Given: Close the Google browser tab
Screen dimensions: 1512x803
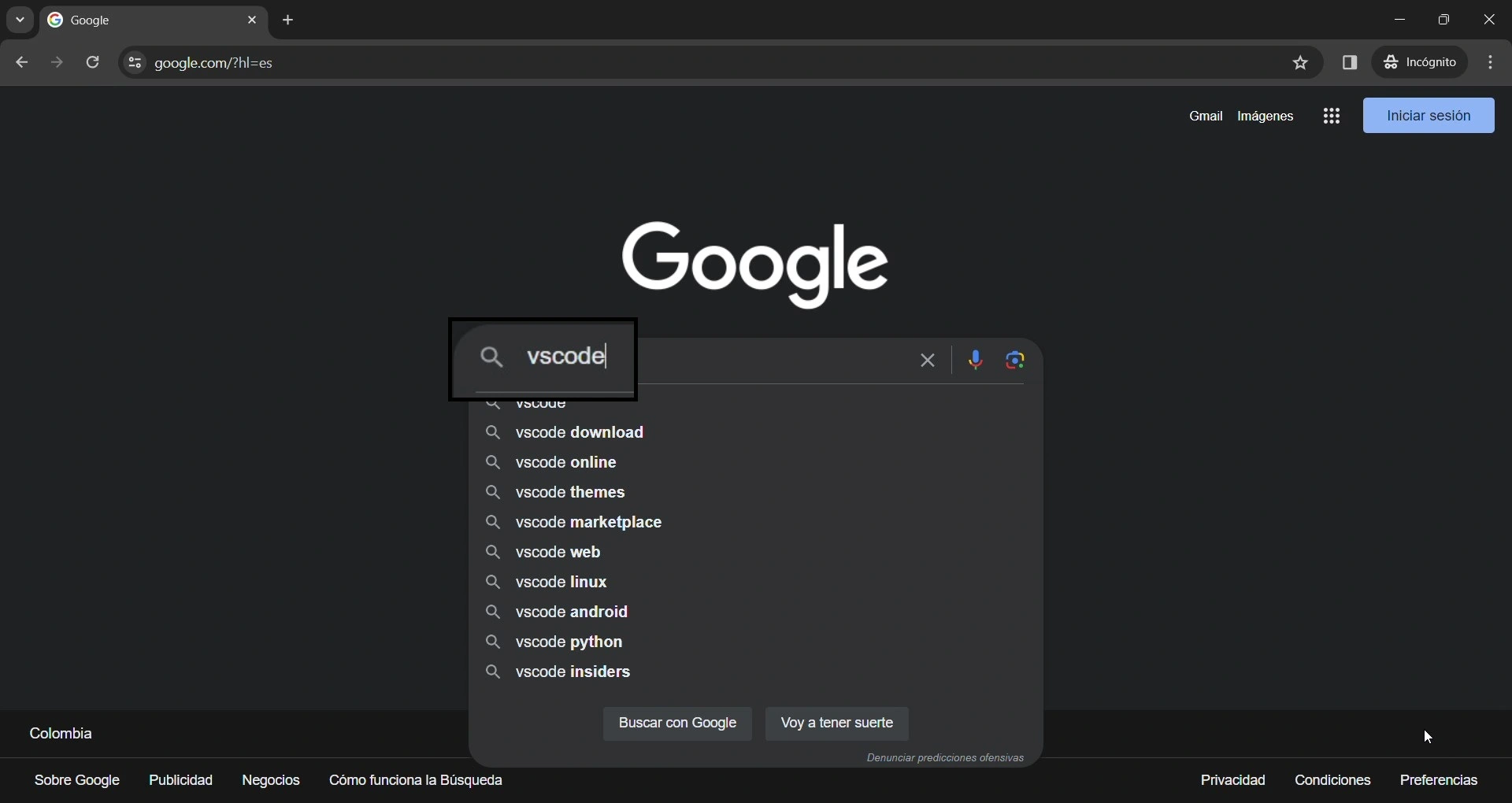Looking at the screenshot, I should (x=253, y=20).
